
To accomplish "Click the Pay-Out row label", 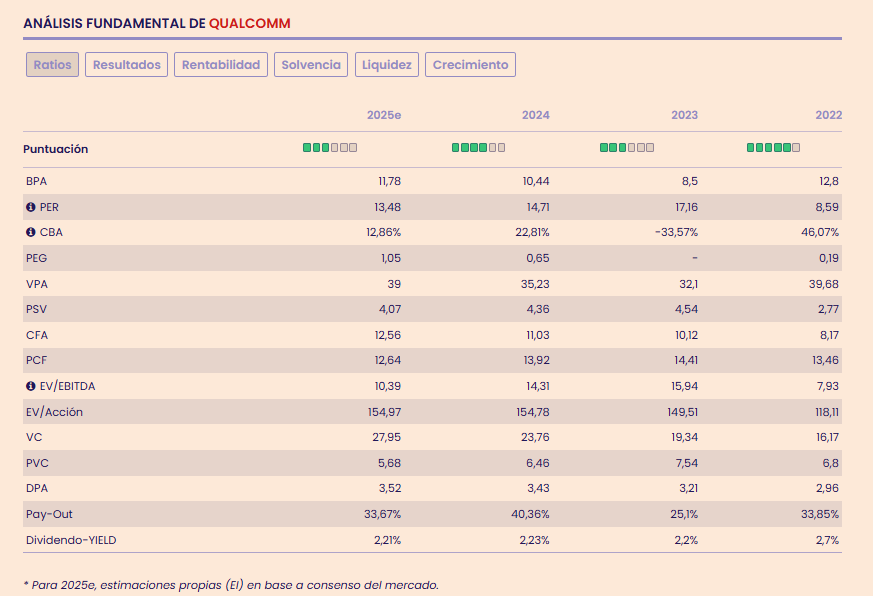I will 49,514.
